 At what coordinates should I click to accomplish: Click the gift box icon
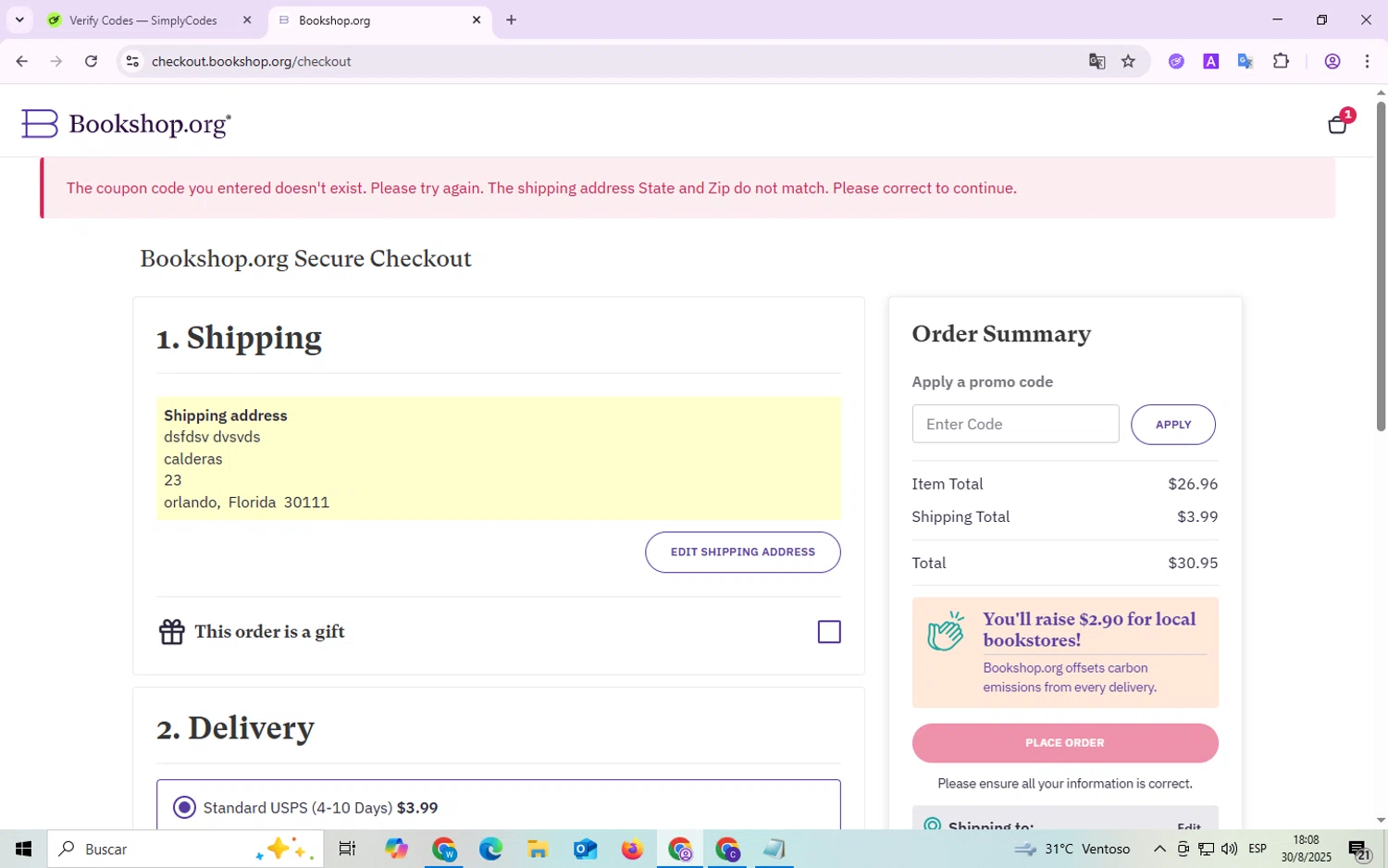[172, 632]
